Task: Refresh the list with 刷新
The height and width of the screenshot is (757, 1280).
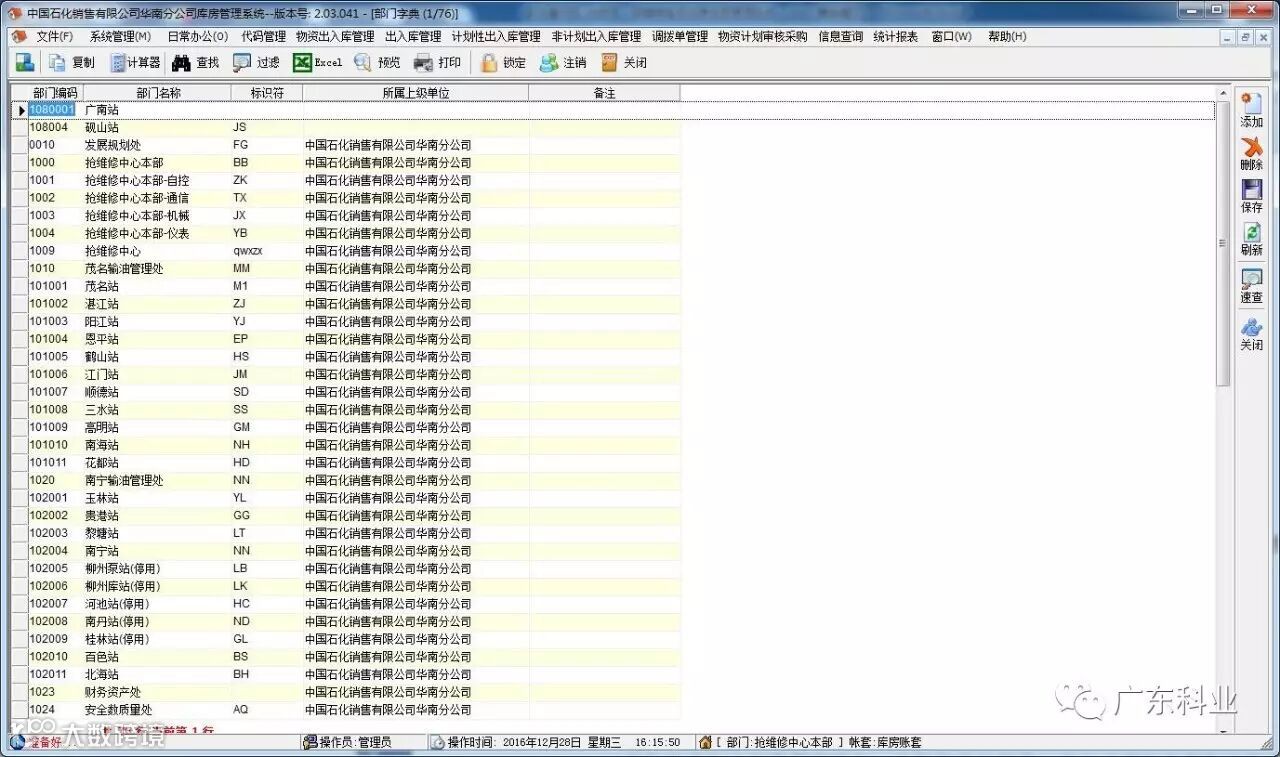Action: tap(1251, 239)
